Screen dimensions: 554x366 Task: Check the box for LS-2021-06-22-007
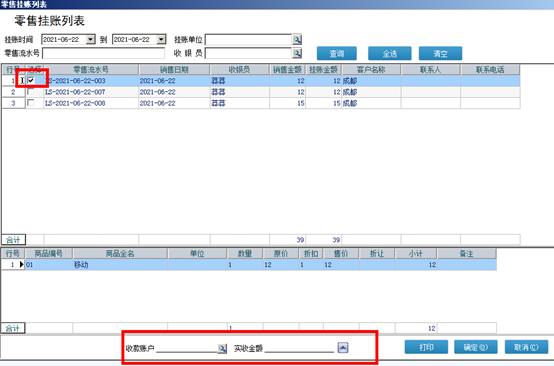[31, 92]
